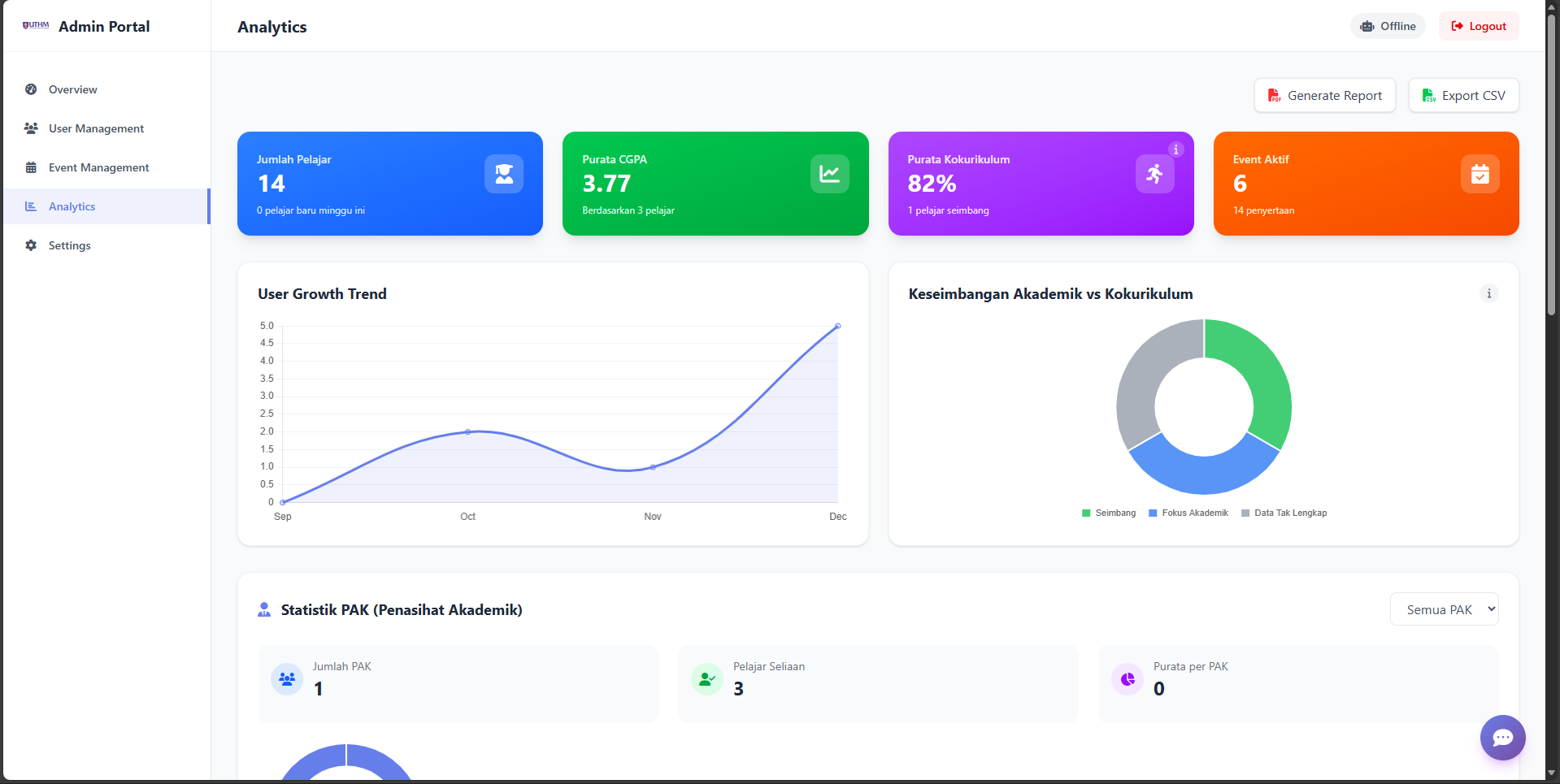Click the info icon beside Keseimbangan Akademik title

[x=1488, y=293]
